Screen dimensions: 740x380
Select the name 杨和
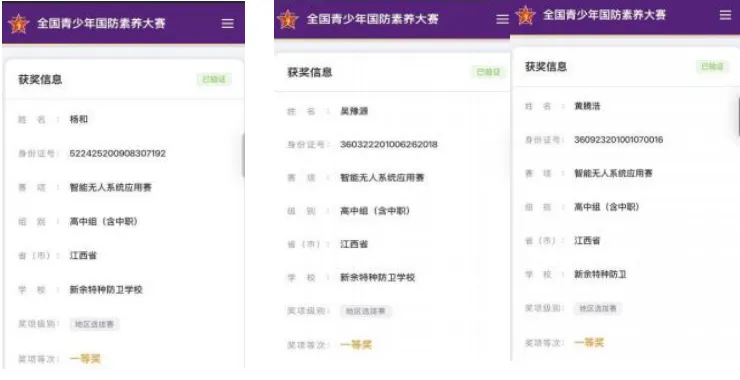pyautogui.click(x=79, y=119)
